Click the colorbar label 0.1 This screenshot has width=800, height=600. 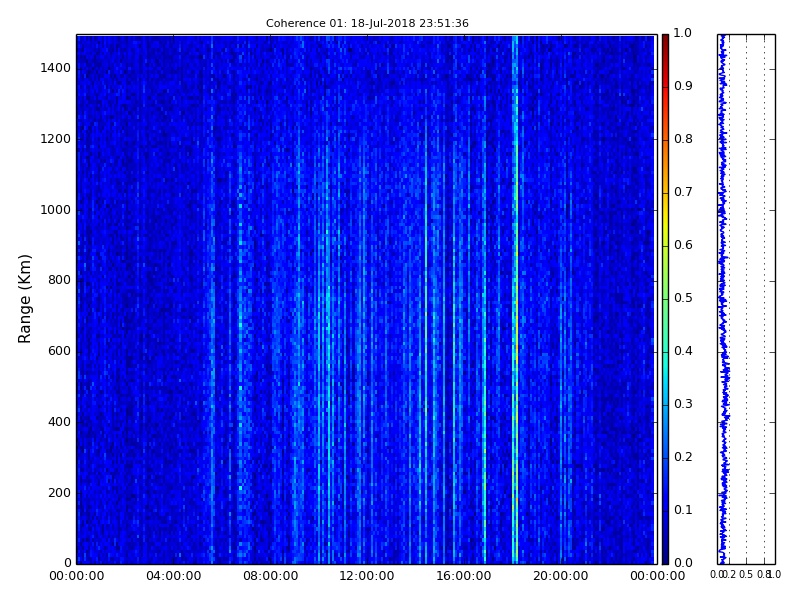683,510
